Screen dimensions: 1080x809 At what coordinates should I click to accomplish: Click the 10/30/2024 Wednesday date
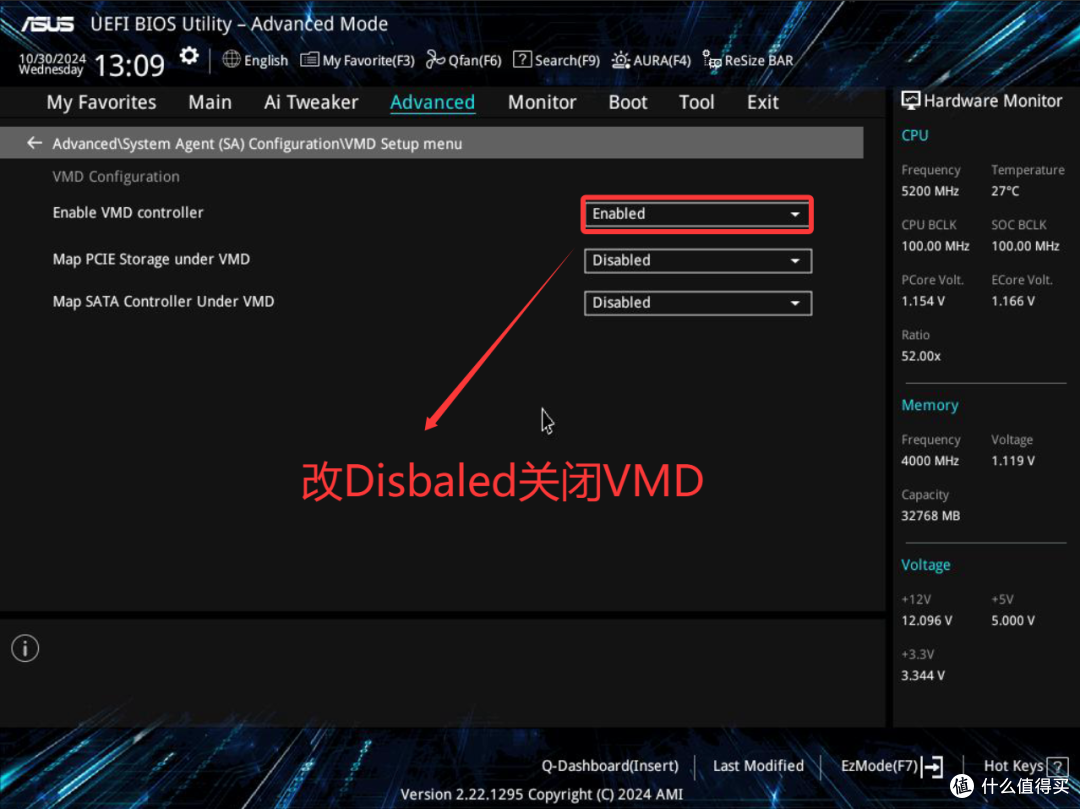click(52, 64)
